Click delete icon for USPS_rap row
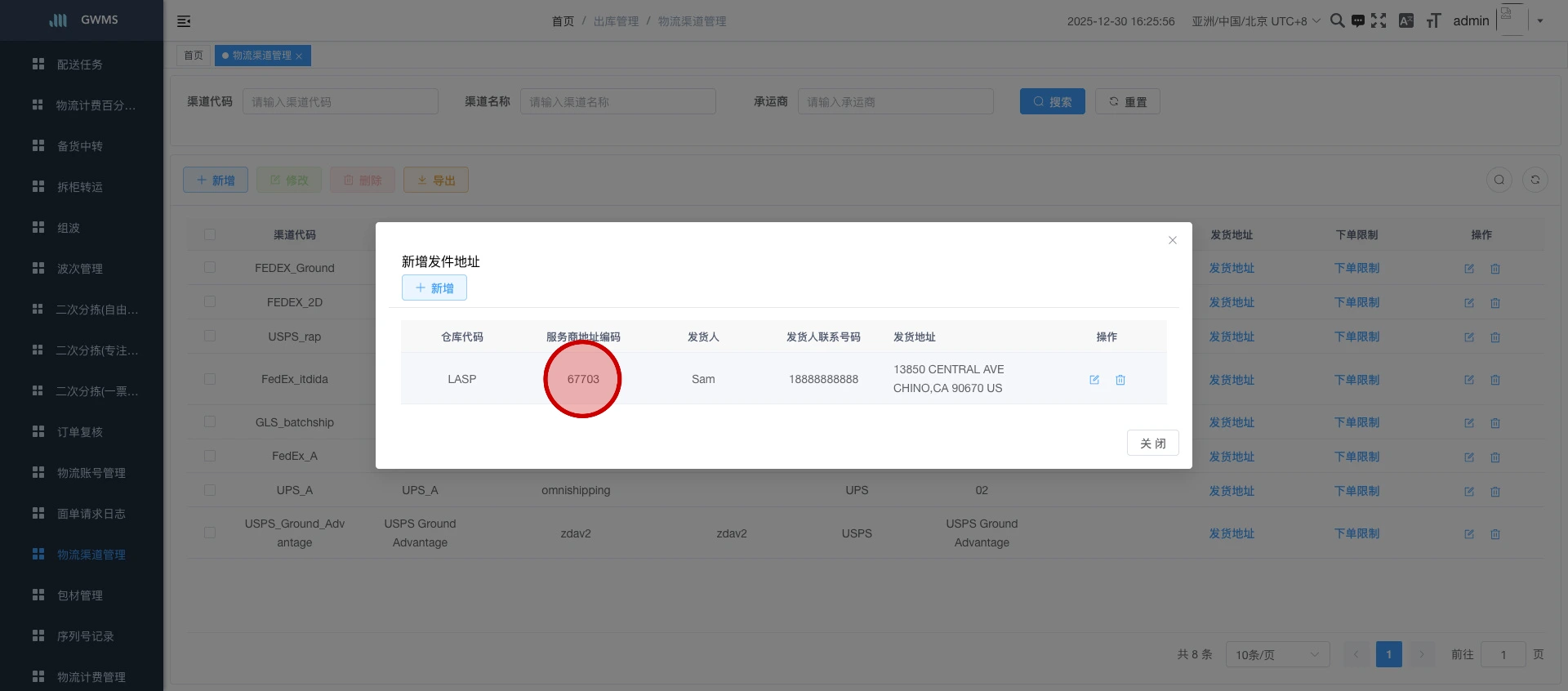This screenshot has height=691, width=1568. pos(1495,337)
